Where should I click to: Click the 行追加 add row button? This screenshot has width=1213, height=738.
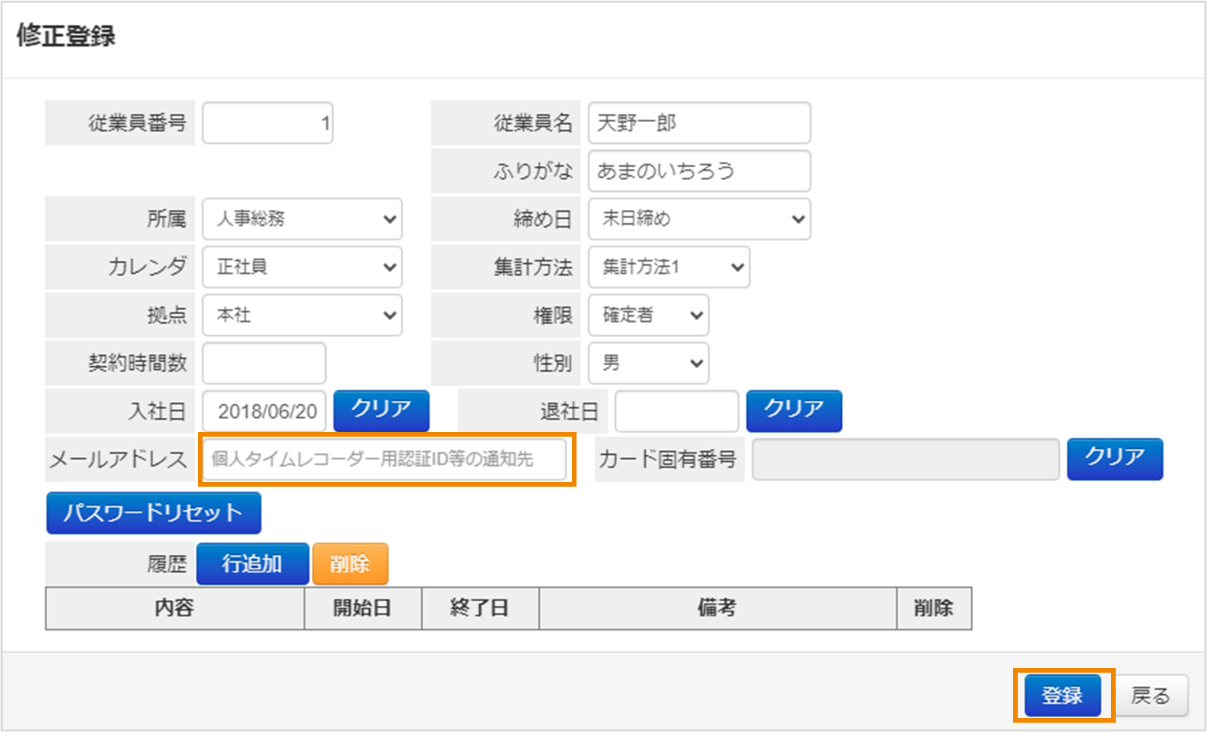252,562
